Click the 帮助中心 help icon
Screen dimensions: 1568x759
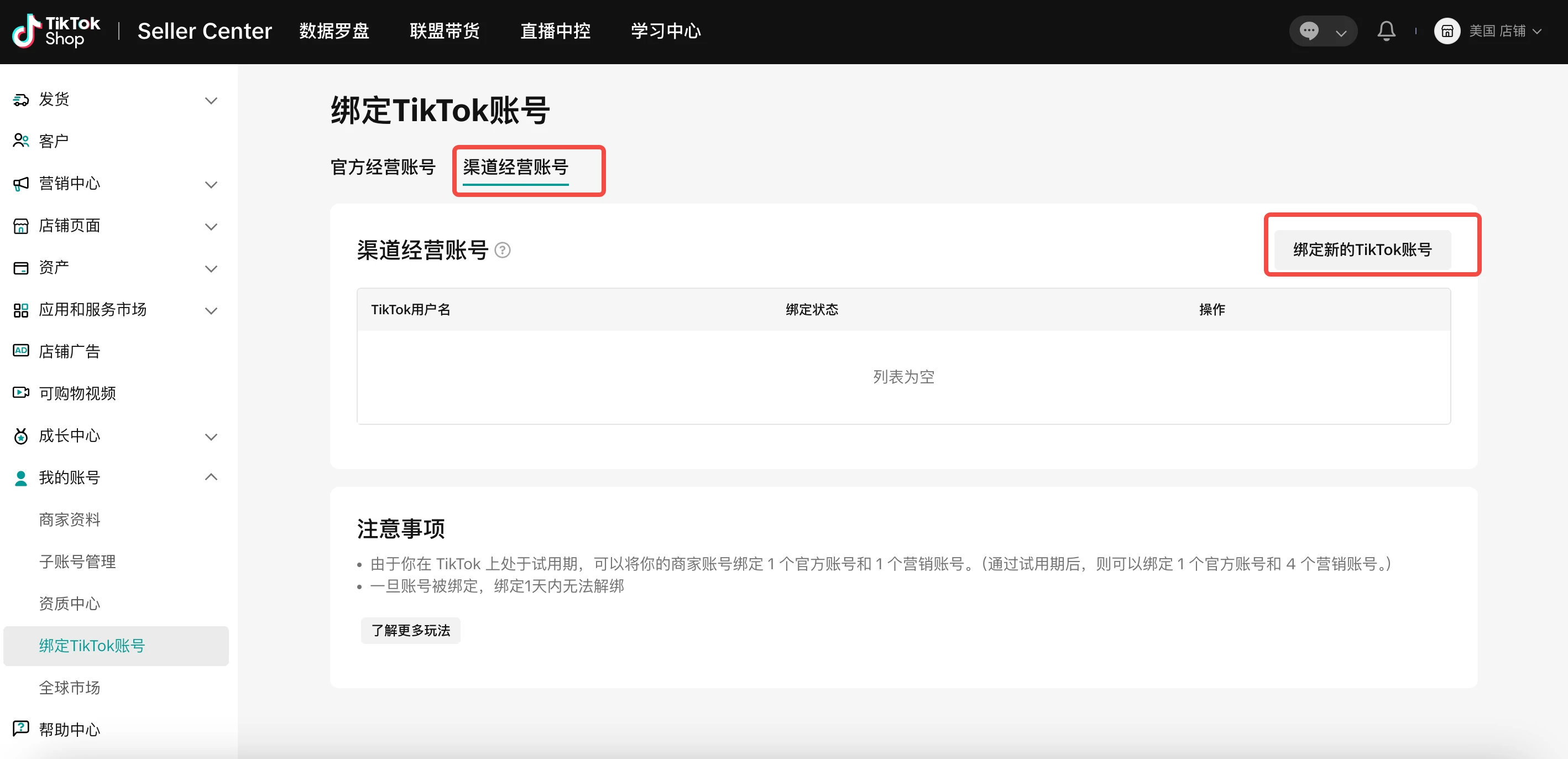pos(20,729)
